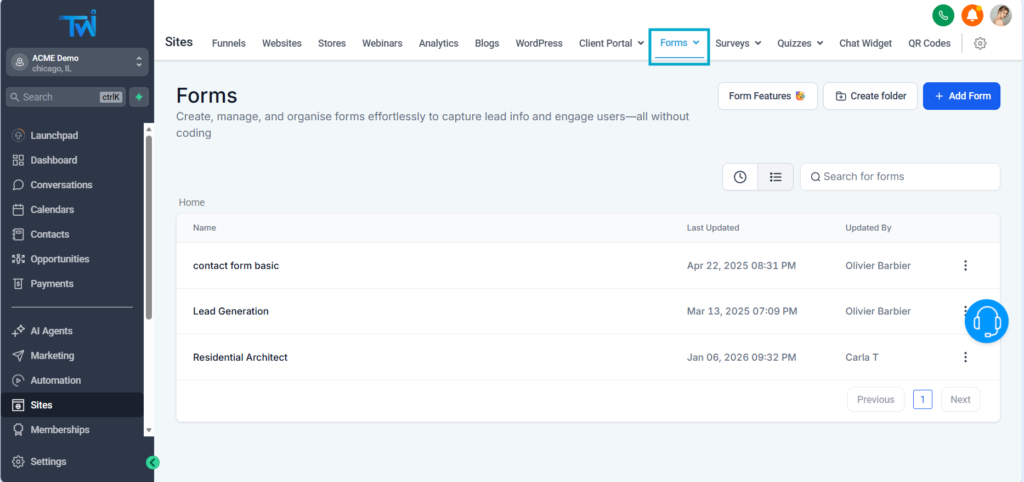Open the Sites settings gear icon
This screenshot has width=1024, height=482.
pyautogui.click(x=980, y=43)
